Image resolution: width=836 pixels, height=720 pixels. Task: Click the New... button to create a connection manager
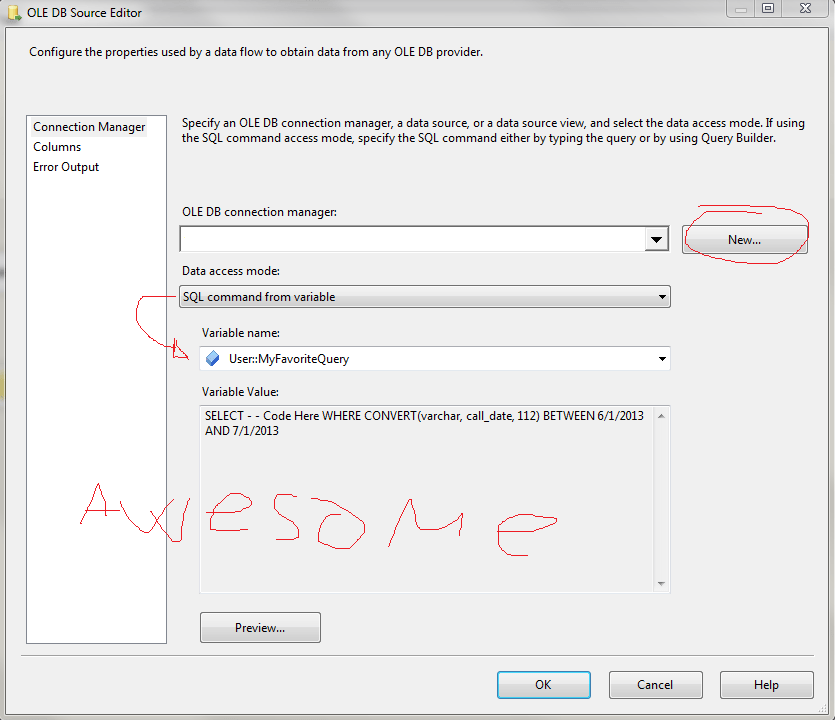point(744,239)
